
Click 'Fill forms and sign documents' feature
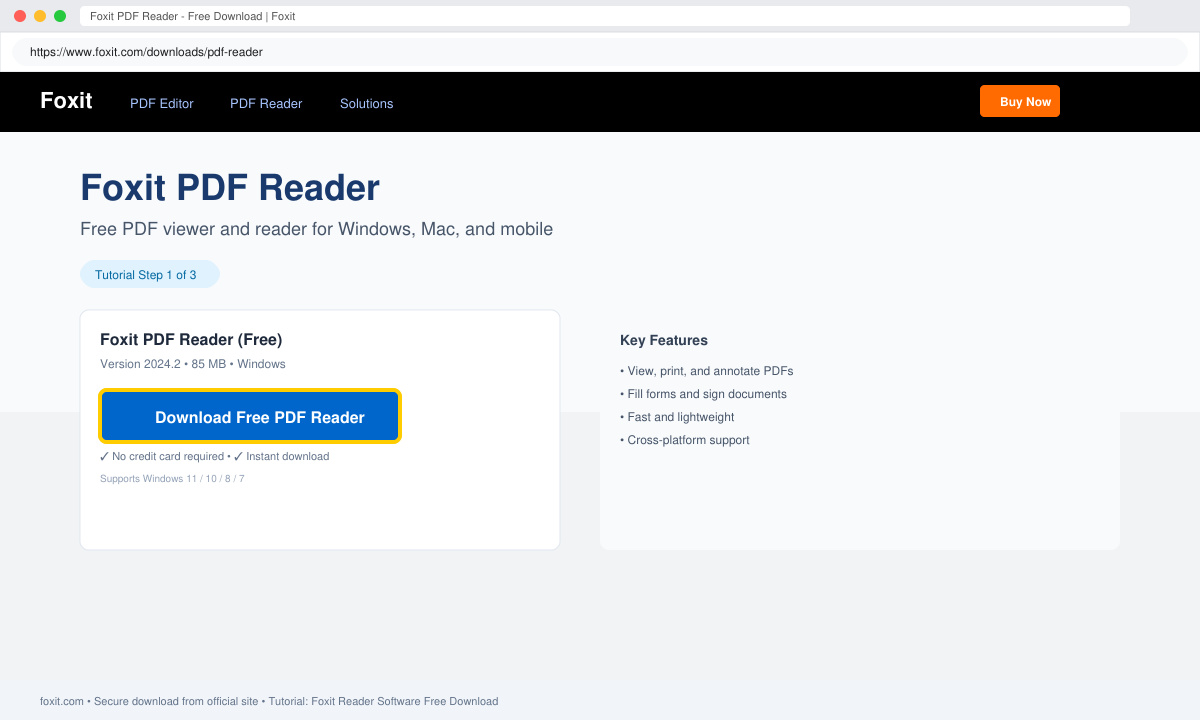click(703, 394)
